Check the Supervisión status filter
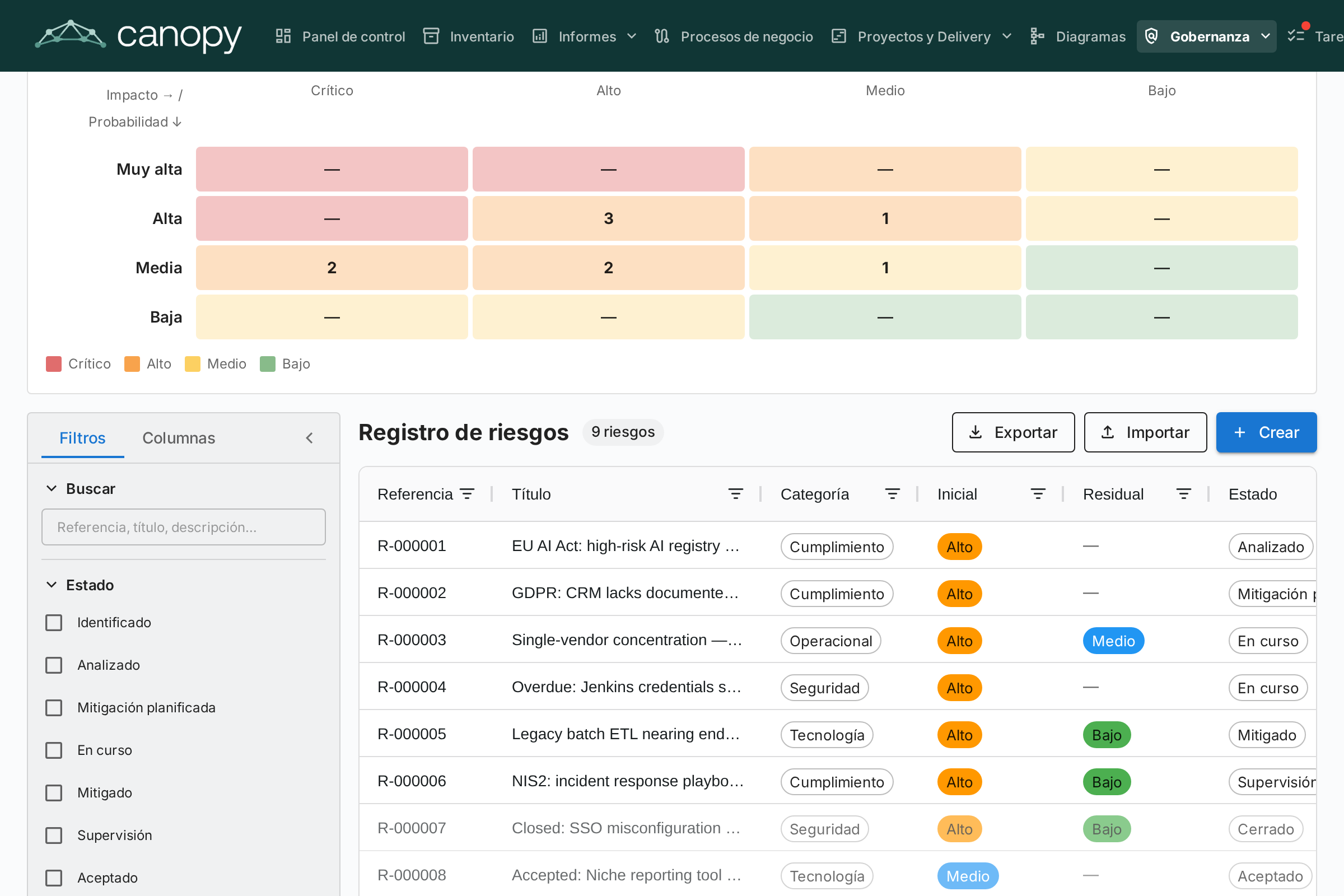The height and width of the screenshot is (896, 1344). pyautogui.click(x=54, y=836)
